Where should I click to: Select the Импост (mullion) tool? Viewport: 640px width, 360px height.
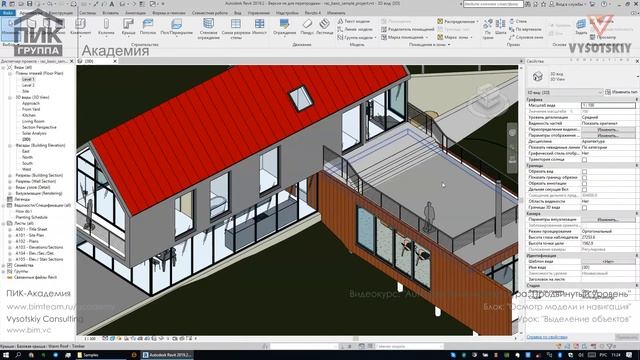point(259,26)
